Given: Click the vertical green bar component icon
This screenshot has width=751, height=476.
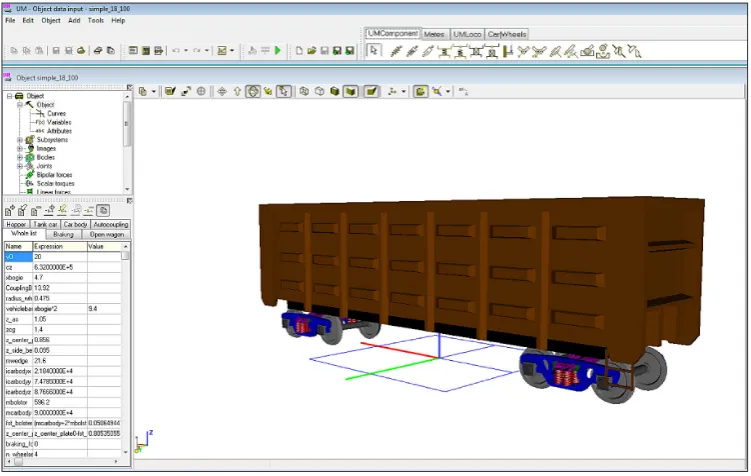Looking at the screenshot, I should point(508,51).
